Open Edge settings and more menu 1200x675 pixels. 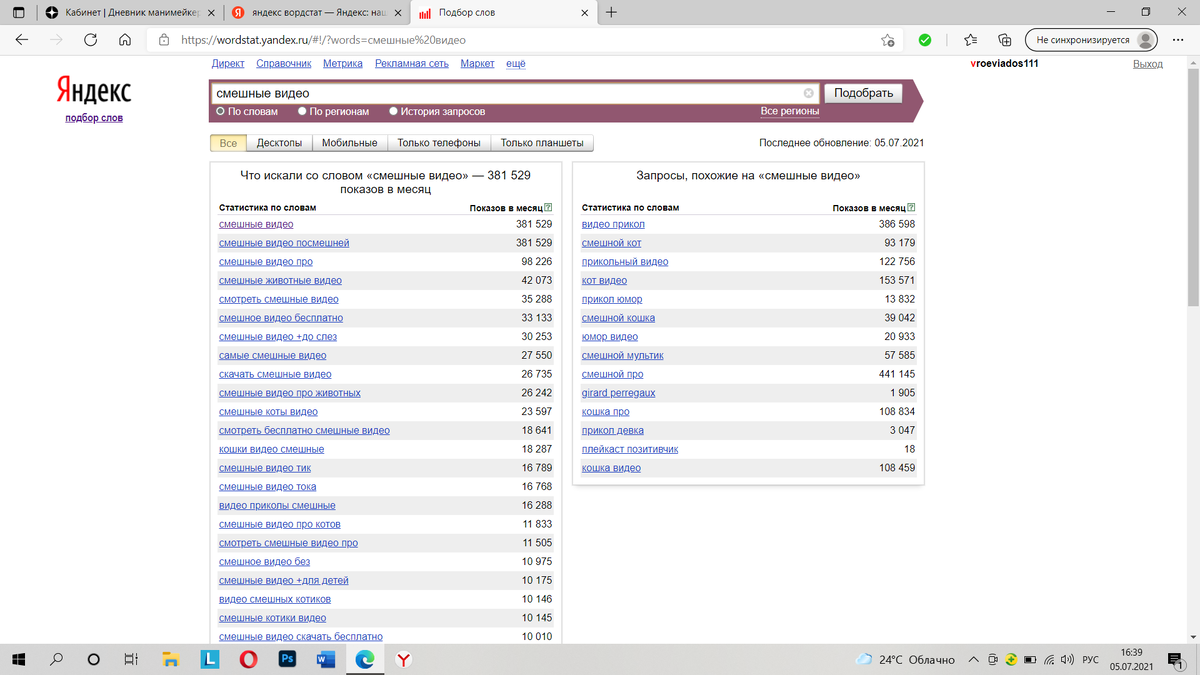click(x=1180, y=40)
